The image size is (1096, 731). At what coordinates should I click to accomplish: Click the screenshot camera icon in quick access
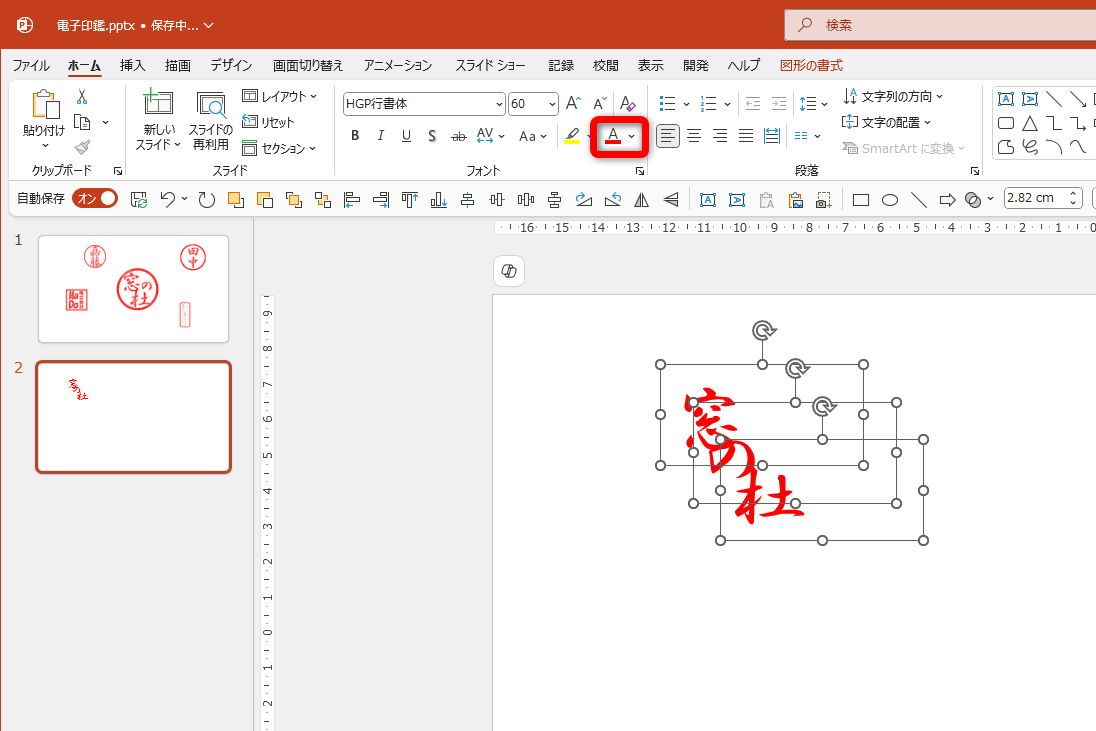coord(824,201)
